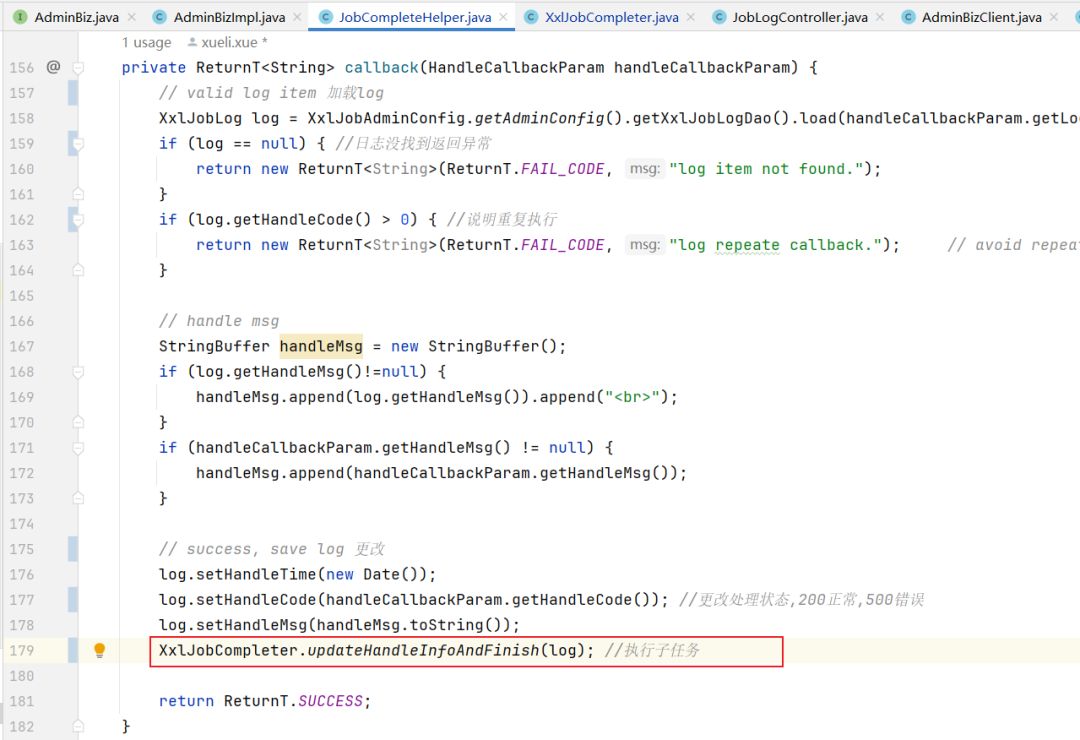Click the author hint 'xueli.xue *'
The image size is (1080, 740).
228,43
